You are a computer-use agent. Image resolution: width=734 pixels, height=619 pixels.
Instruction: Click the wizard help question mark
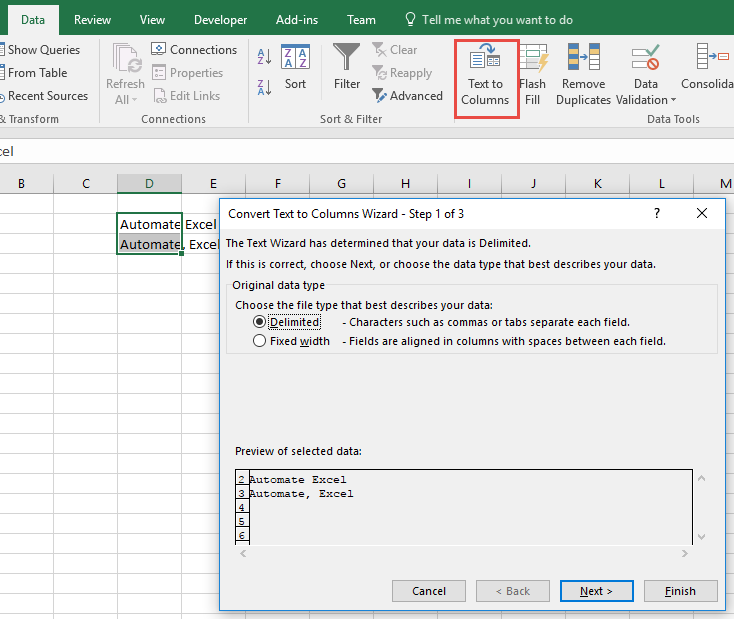[x=657, y=214]
